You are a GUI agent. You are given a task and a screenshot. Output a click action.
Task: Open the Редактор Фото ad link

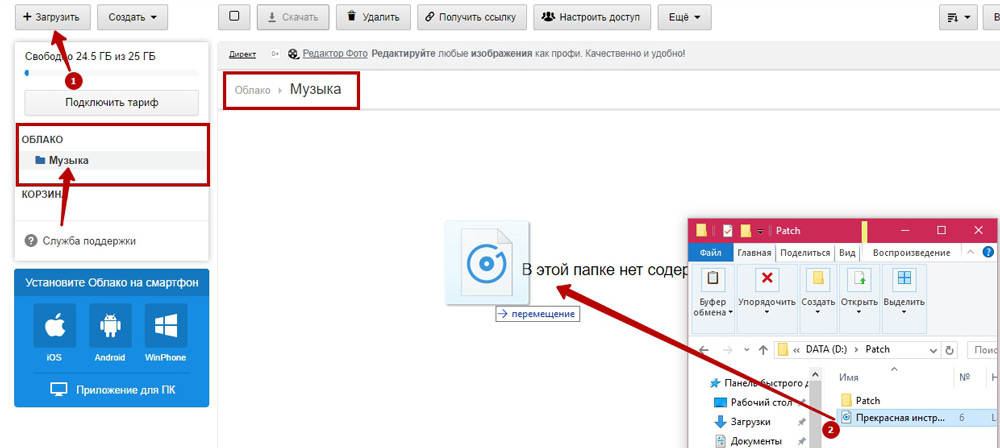click(328, 54)
